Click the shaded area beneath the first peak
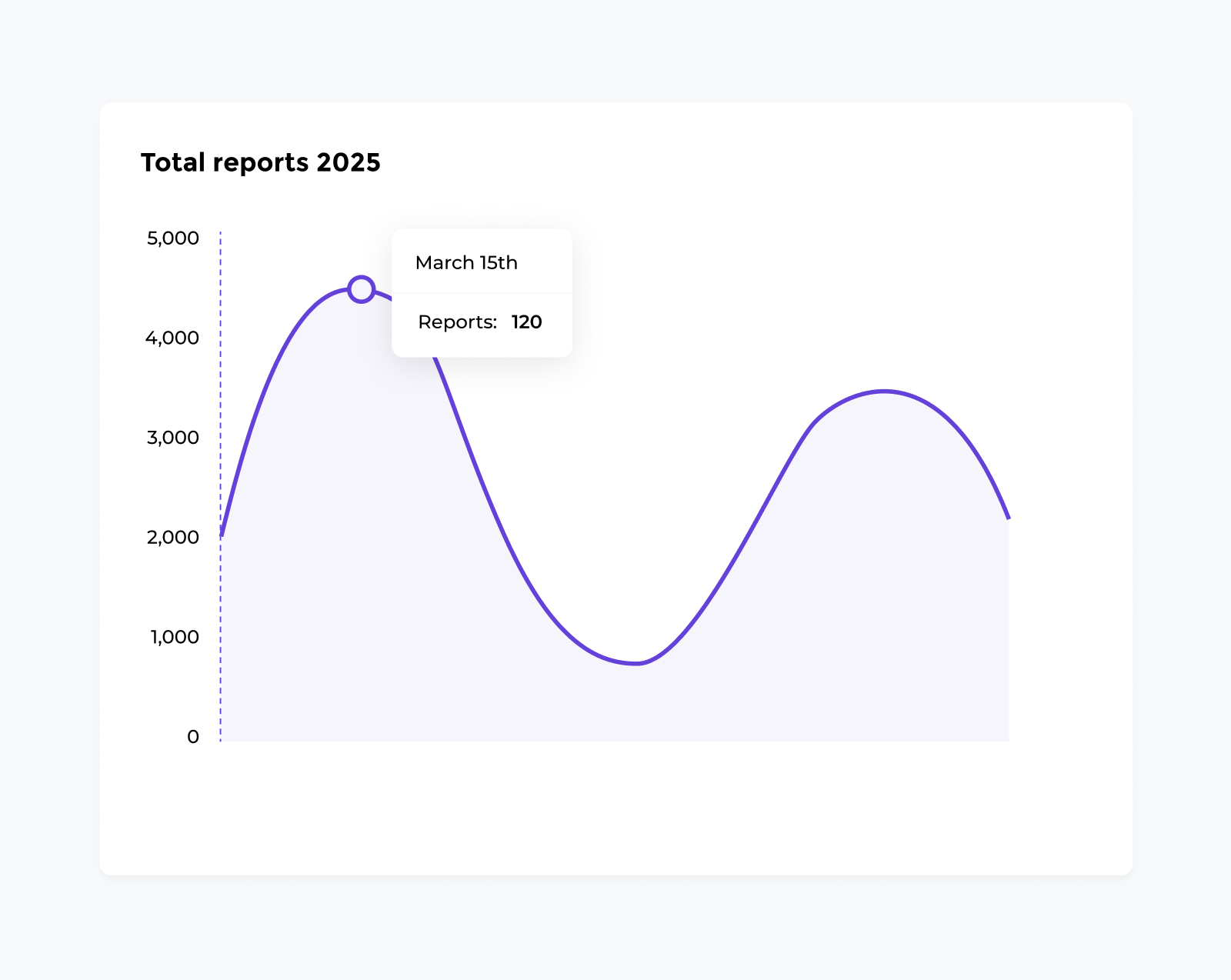This screenshot has height=980, width=1231. pyautogui.click(x=346, y=538)
